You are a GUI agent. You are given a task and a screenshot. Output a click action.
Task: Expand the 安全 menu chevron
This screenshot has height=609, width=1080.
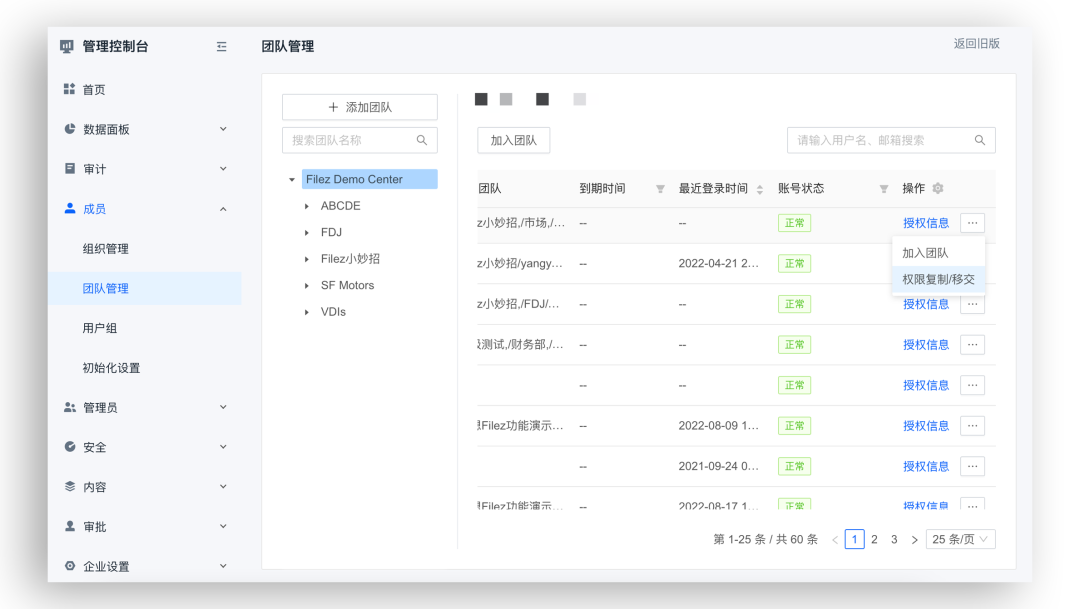pyautogui.click(x=223, y=446)
